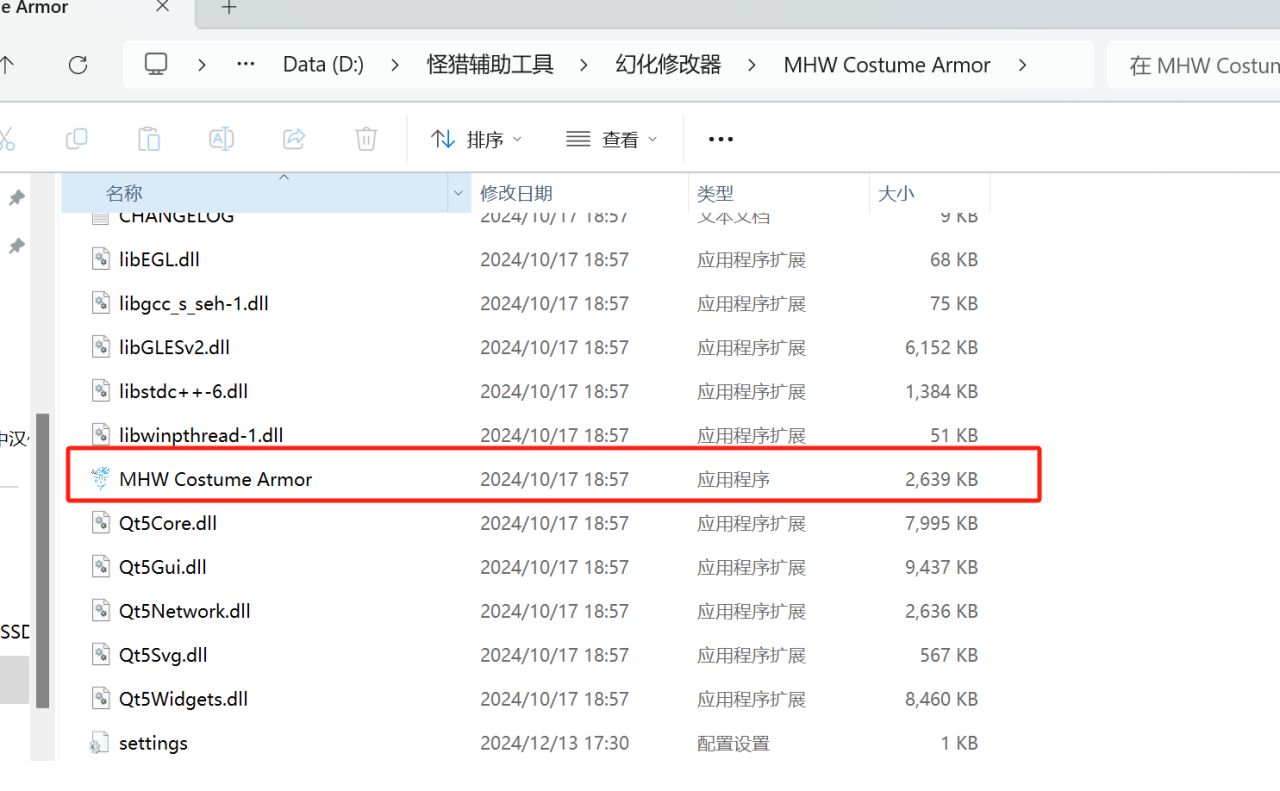Select the Qt5Svg.dll file icon
Viewport: 1280px width, 791px height.
pos(100,655)
